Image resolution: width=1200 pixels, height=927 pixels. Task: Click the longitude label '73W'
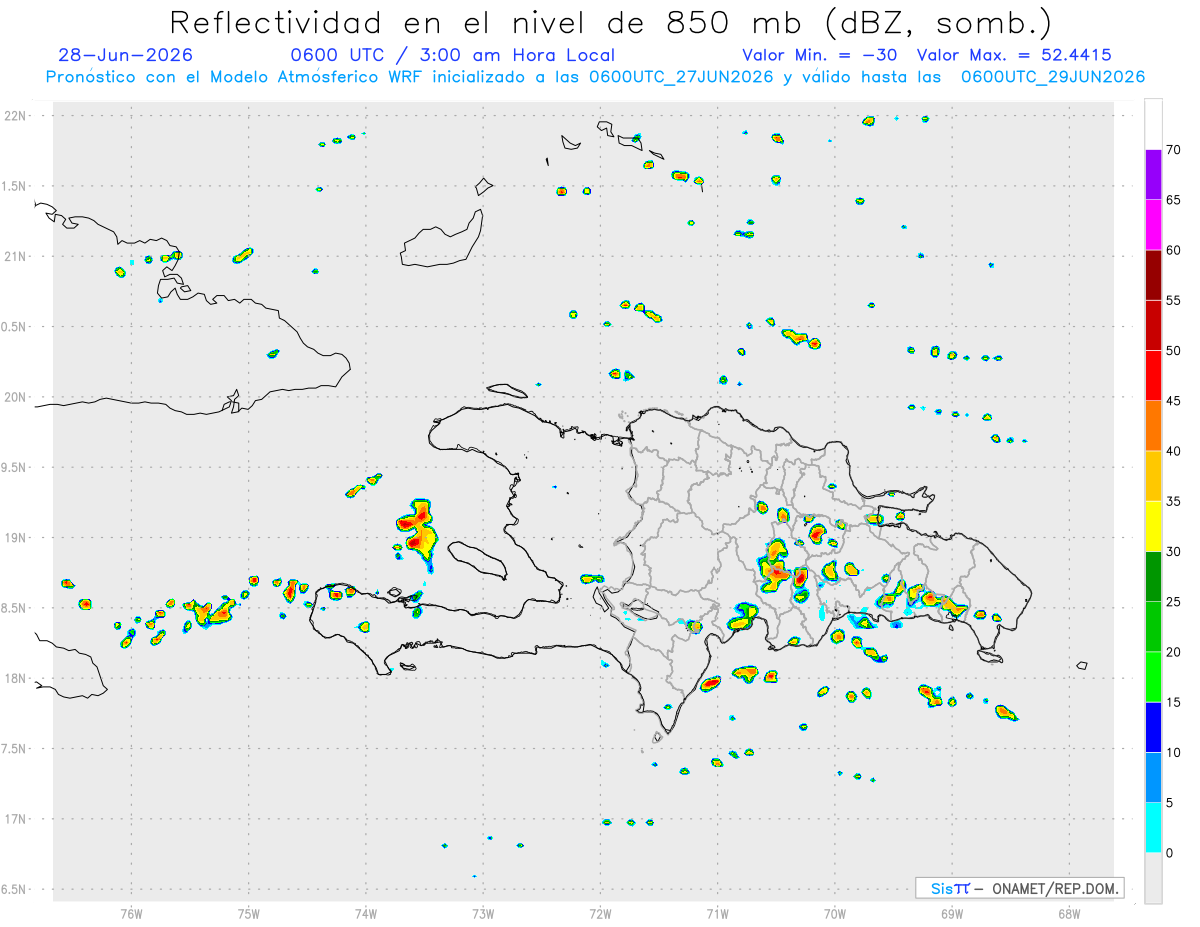483,913
